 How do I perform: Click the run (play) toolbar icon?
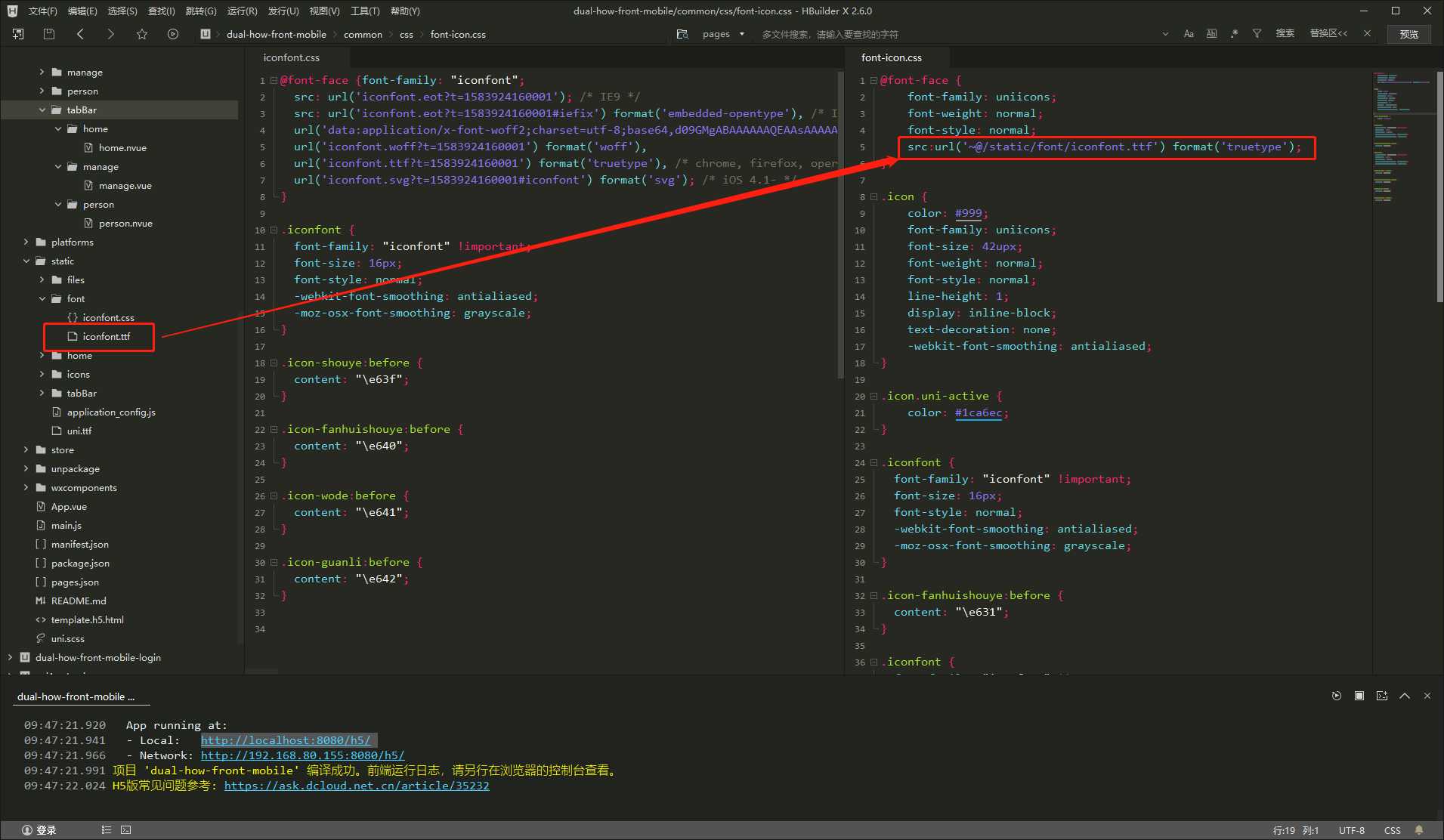click(x=173, y=34)
